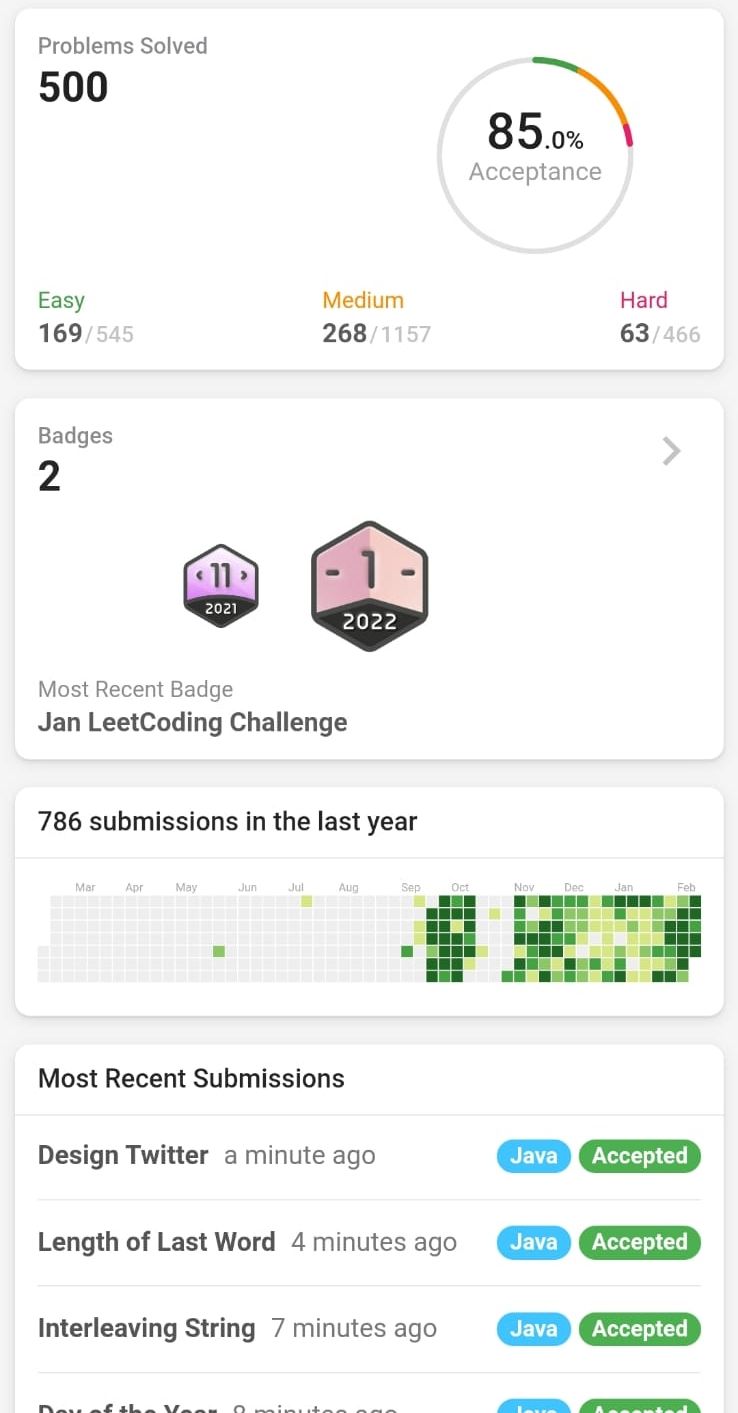Expand badges list with chevron arrow
Screen dimensions: 738x1413
click(x=671, y=452)
